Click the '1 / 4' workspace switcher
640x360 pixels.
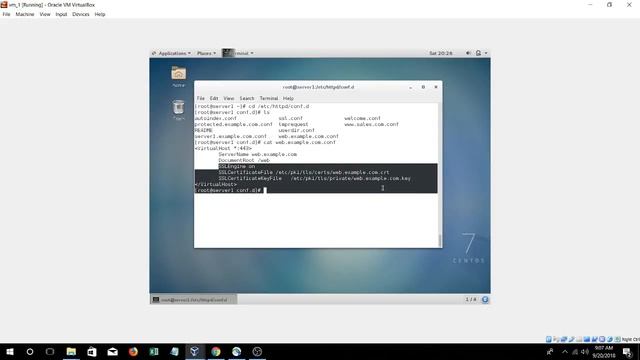click(471, 300)
